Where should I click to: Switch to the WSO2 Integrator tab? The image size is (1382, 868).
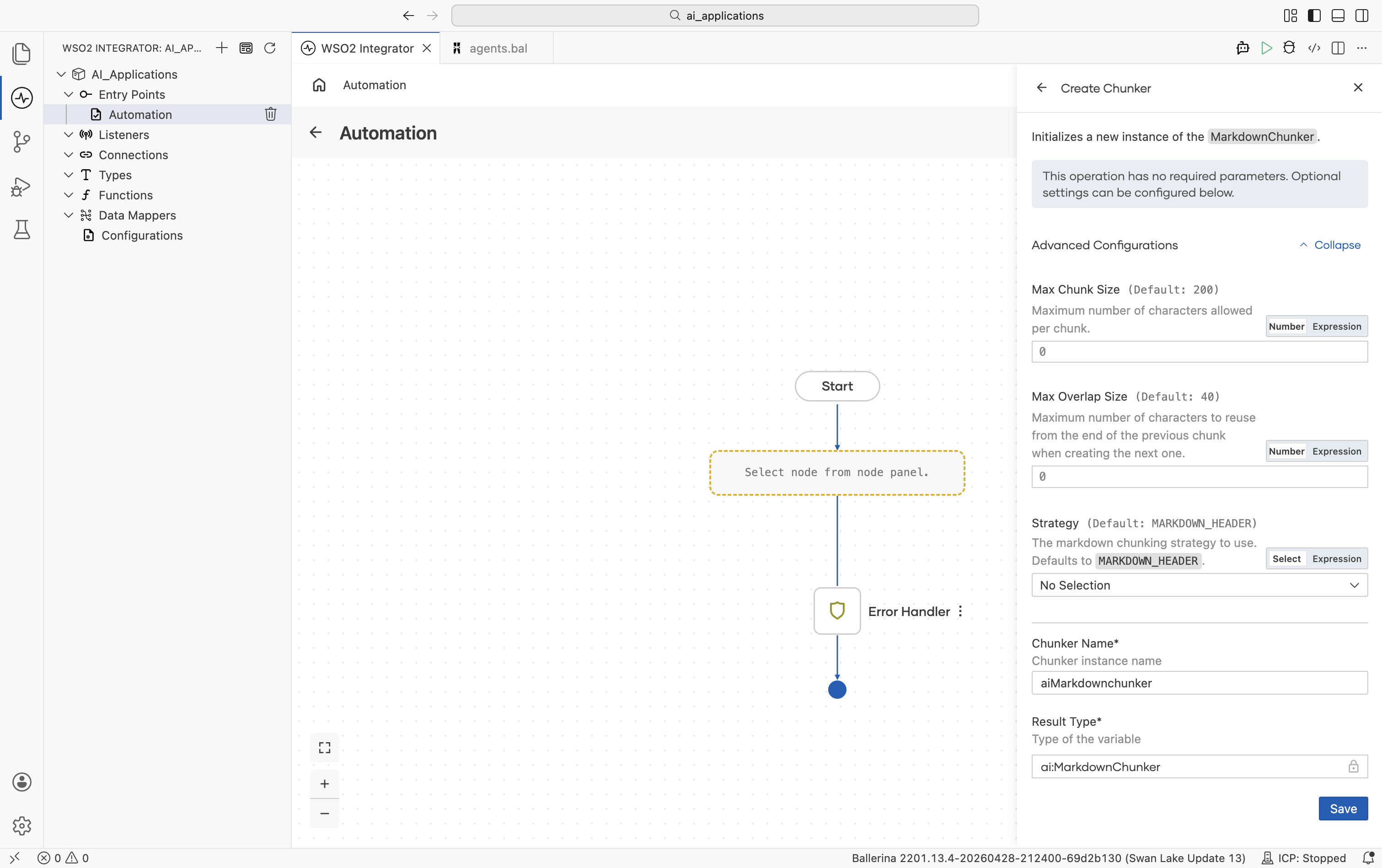(x=366, y=48)
